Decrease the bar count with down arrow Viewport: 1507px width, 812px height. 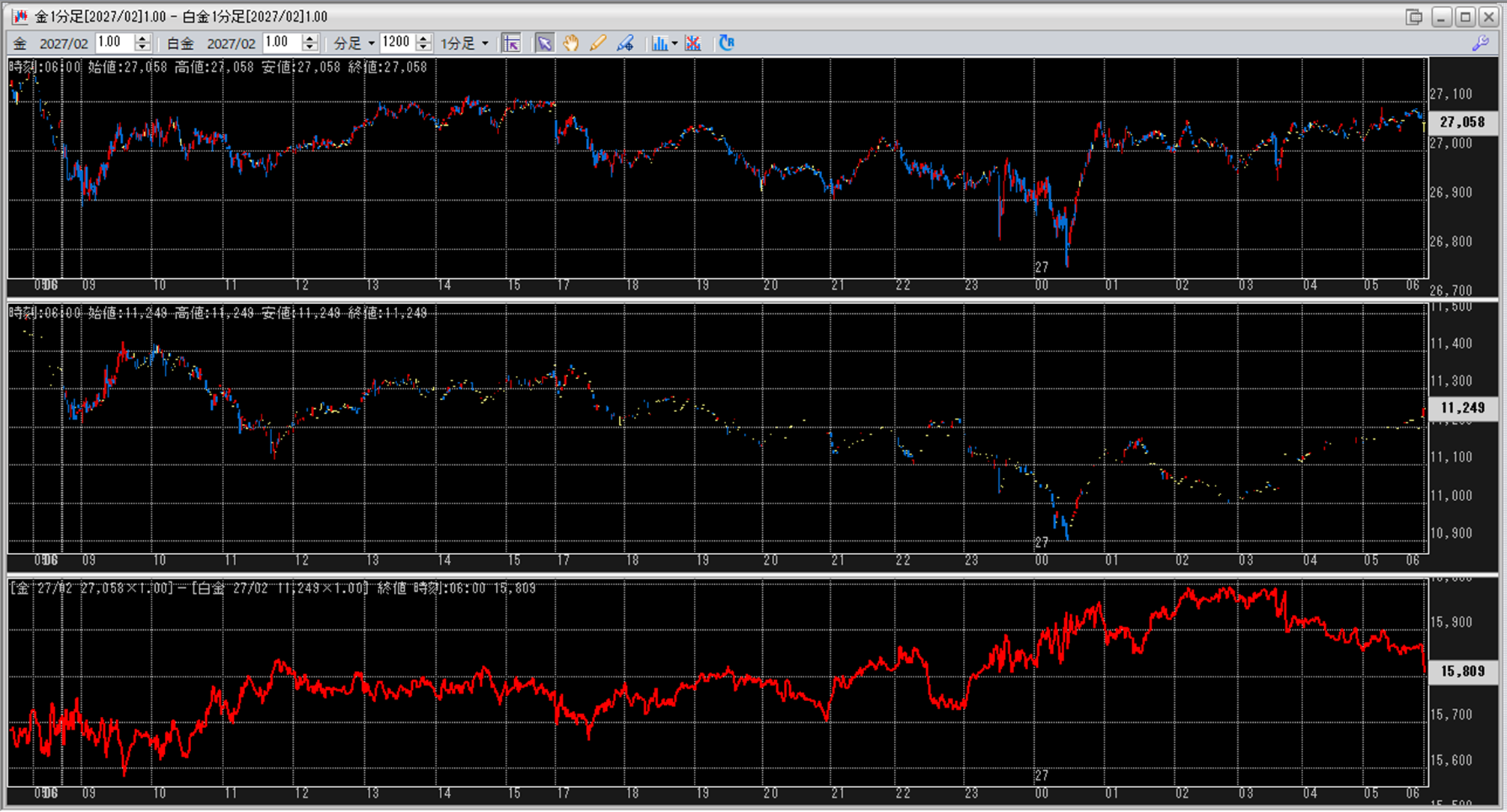424,47
